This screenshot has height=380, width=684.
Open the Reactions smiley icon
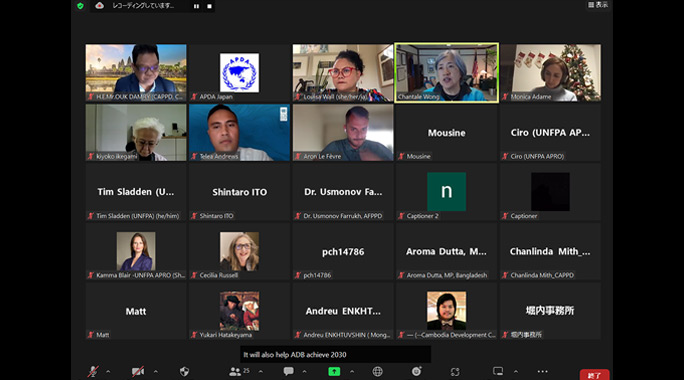(x=417, y=371)
